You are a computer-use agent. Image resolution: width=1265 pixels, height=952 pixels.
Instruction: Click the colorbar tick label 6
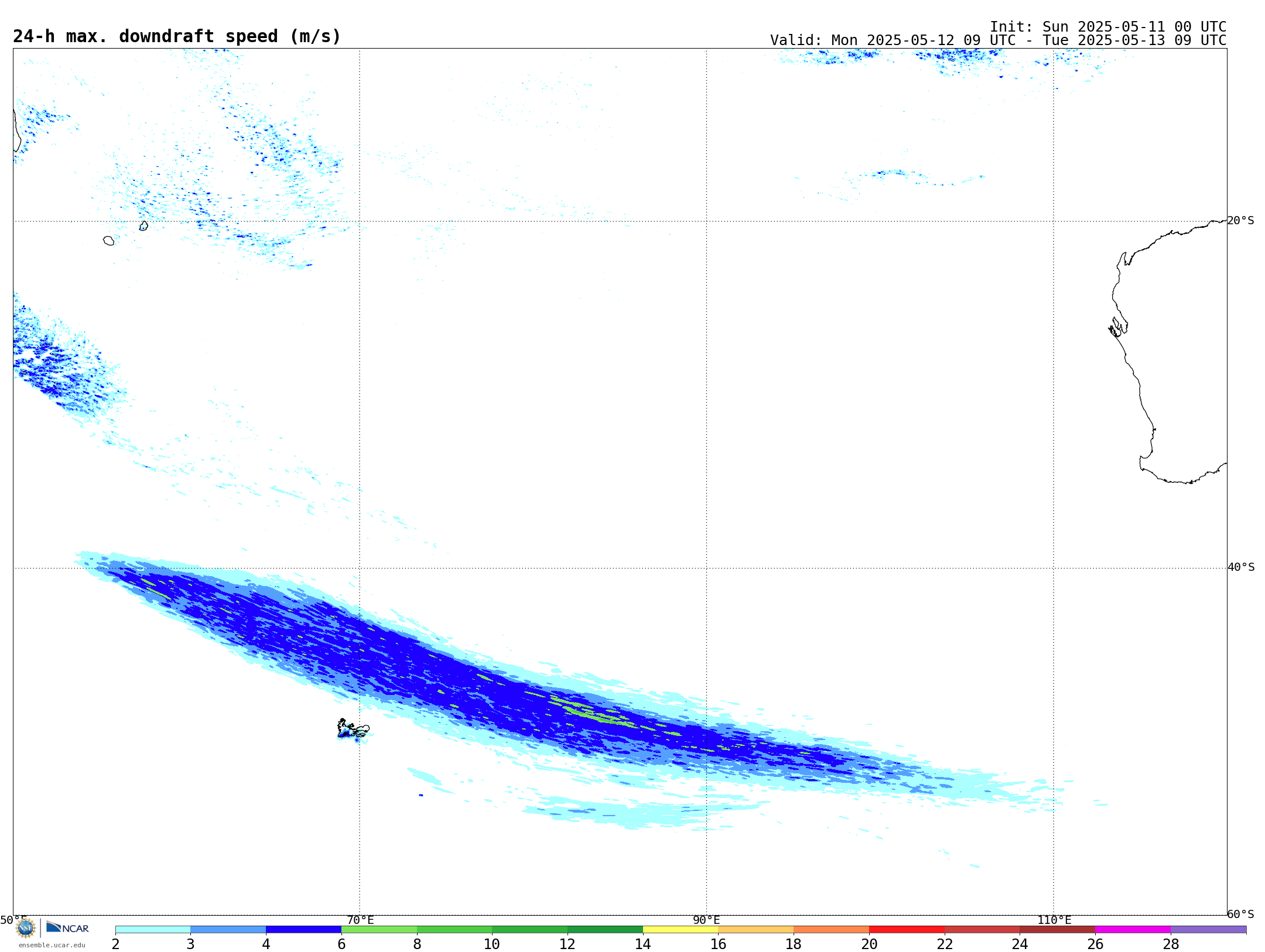click(x=341, y=944)
